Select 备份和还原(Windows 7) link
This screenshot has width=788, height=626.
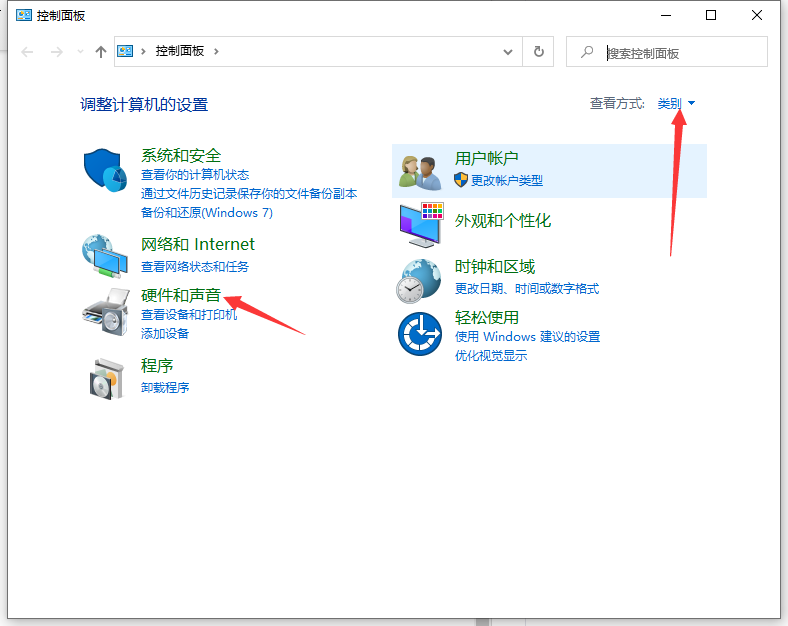(x=207, y=213)
